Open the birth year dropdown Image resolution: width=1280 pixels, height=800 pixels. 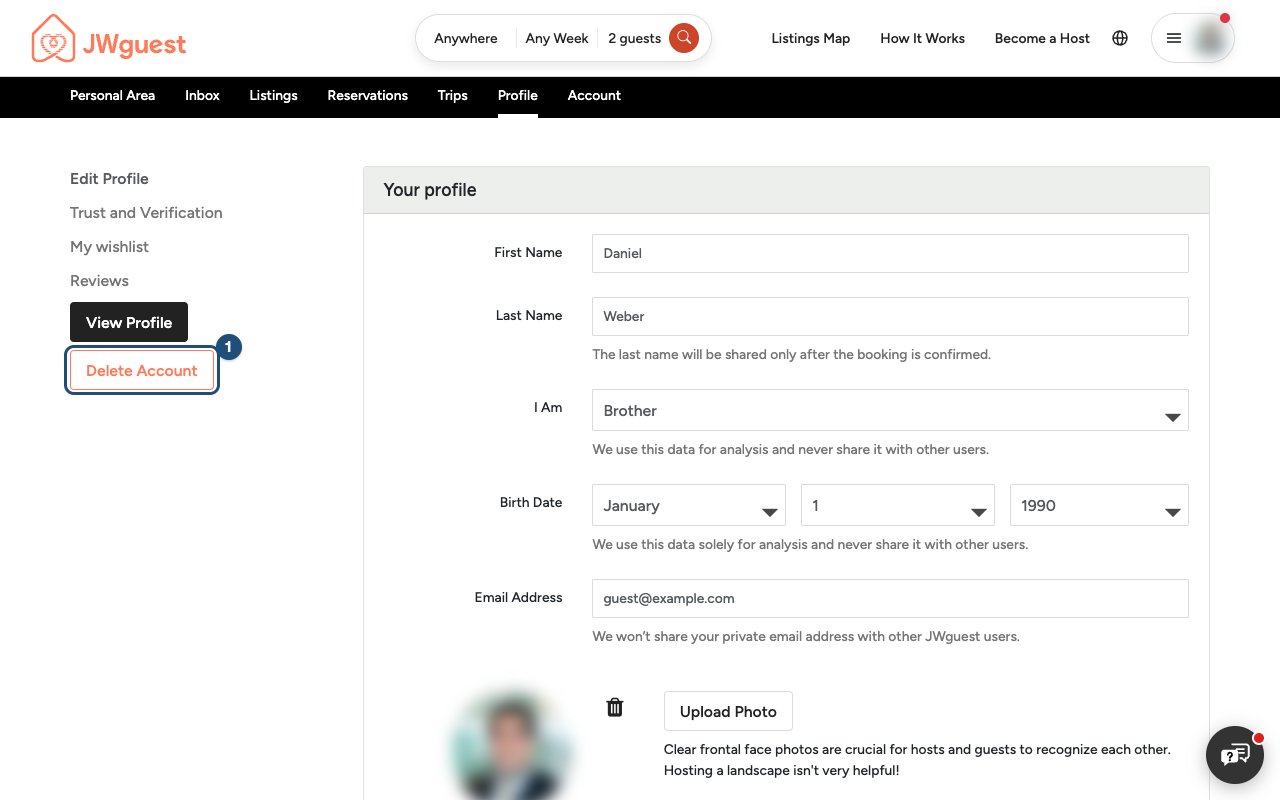1099,505
